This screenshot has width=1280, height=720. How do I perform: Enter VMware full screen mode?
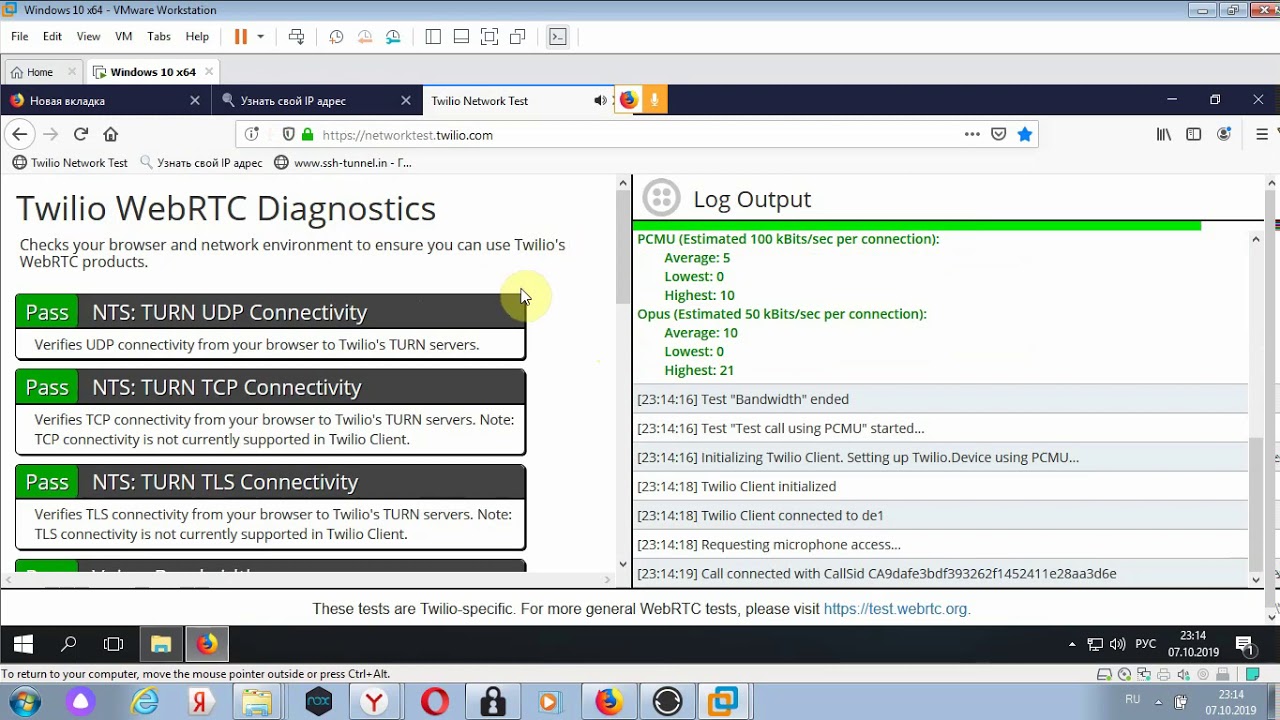(489, 36)
